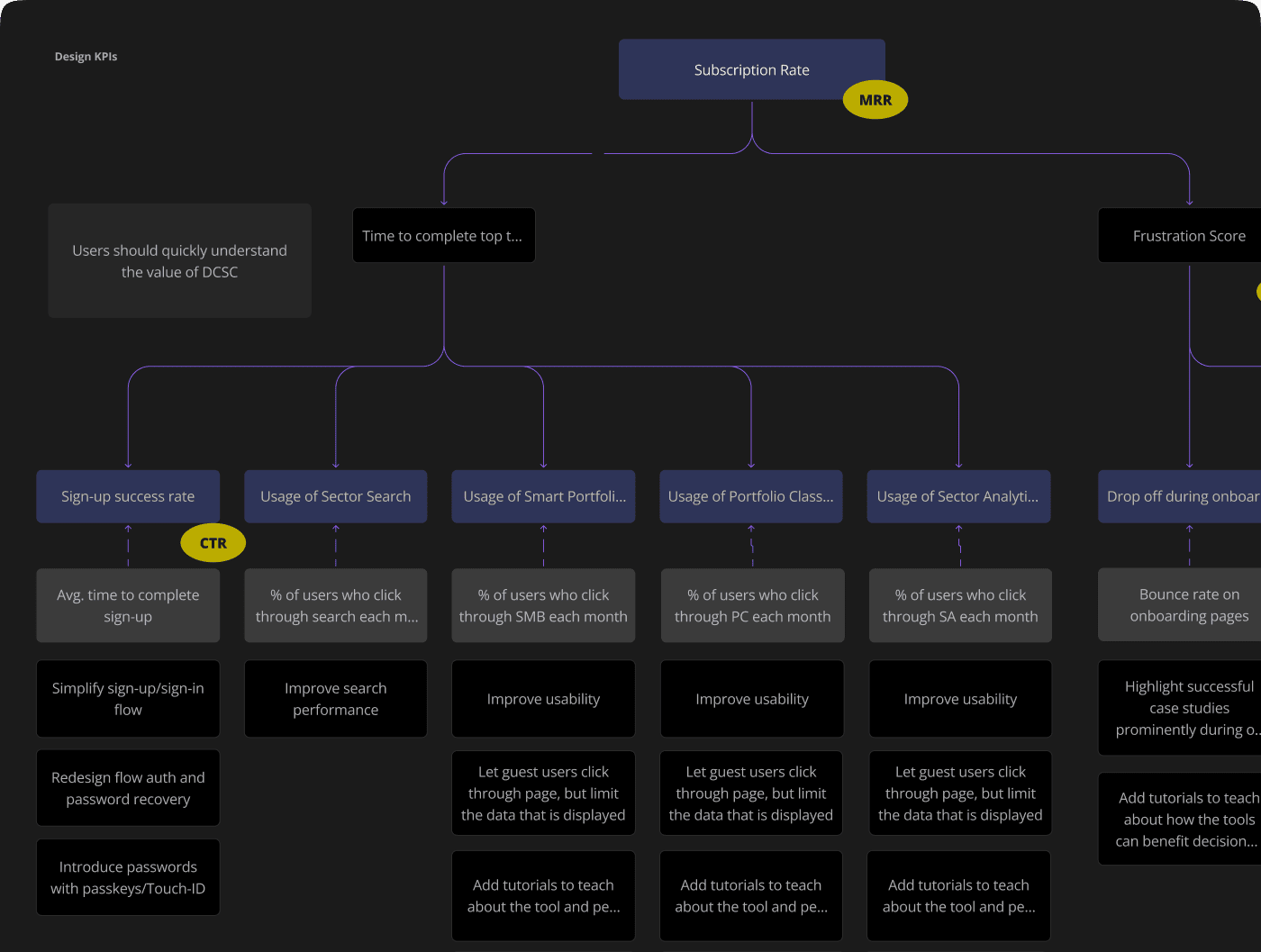1261x952 pixels.
Task: Select 'Let guest users click' card under SMB
Action: pyautogui.click(x=544, y=793)
